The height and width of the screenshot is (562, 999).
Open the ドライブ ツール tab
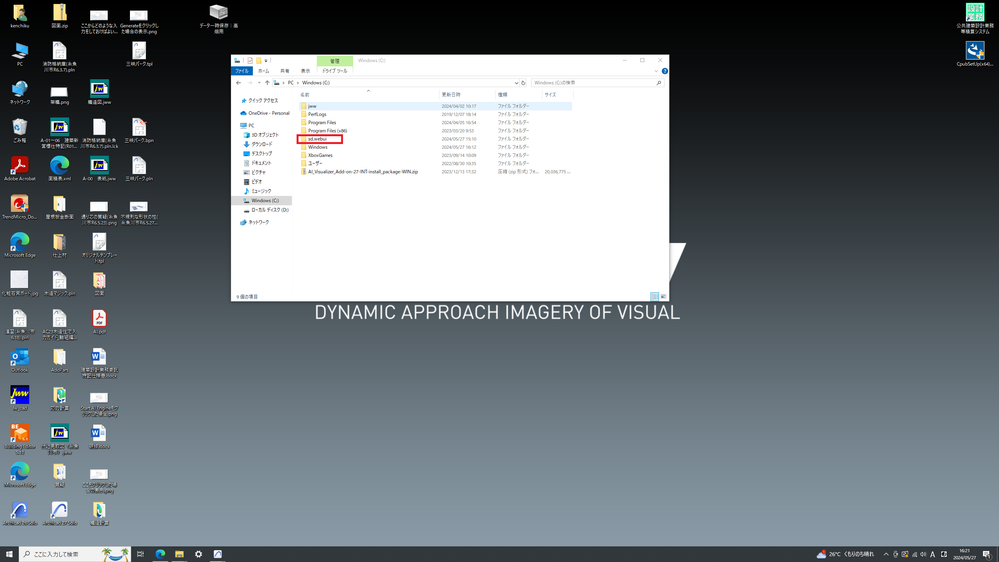(x=334, y=71)
